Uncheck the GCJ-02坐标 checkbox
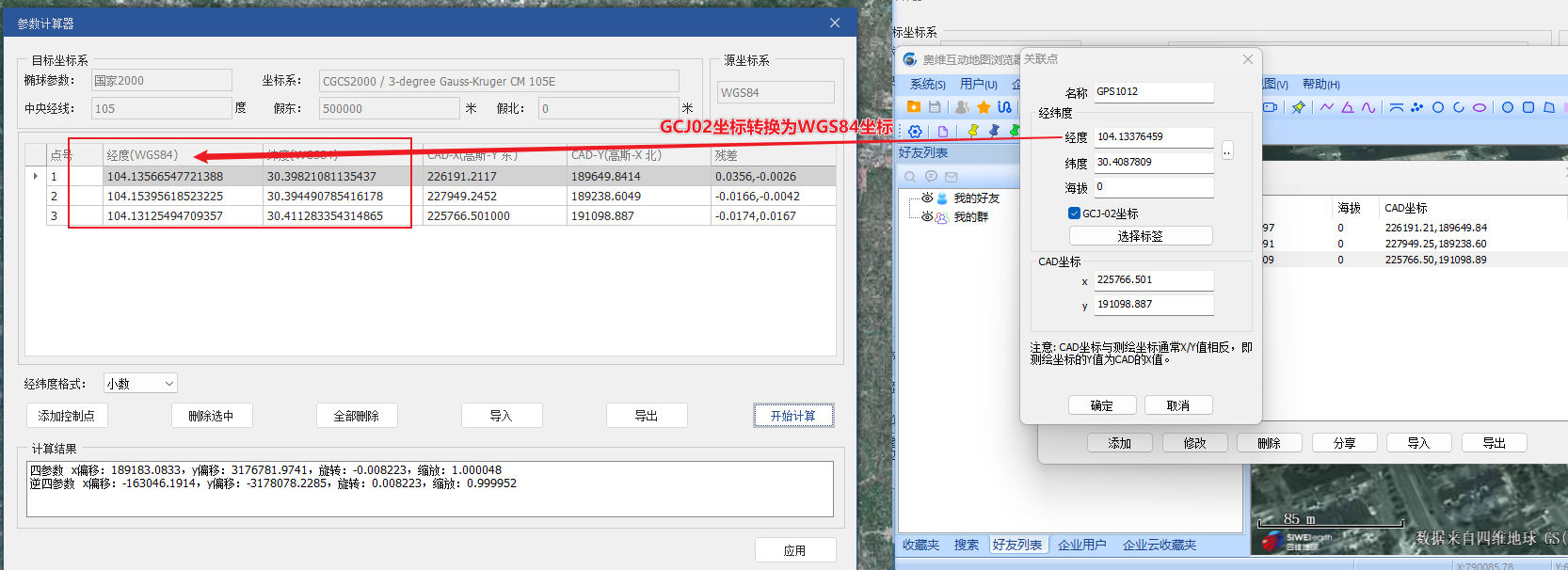The height and width of the screenshot is (570, 1568). pyautogui.click(x=1074, y=214)
